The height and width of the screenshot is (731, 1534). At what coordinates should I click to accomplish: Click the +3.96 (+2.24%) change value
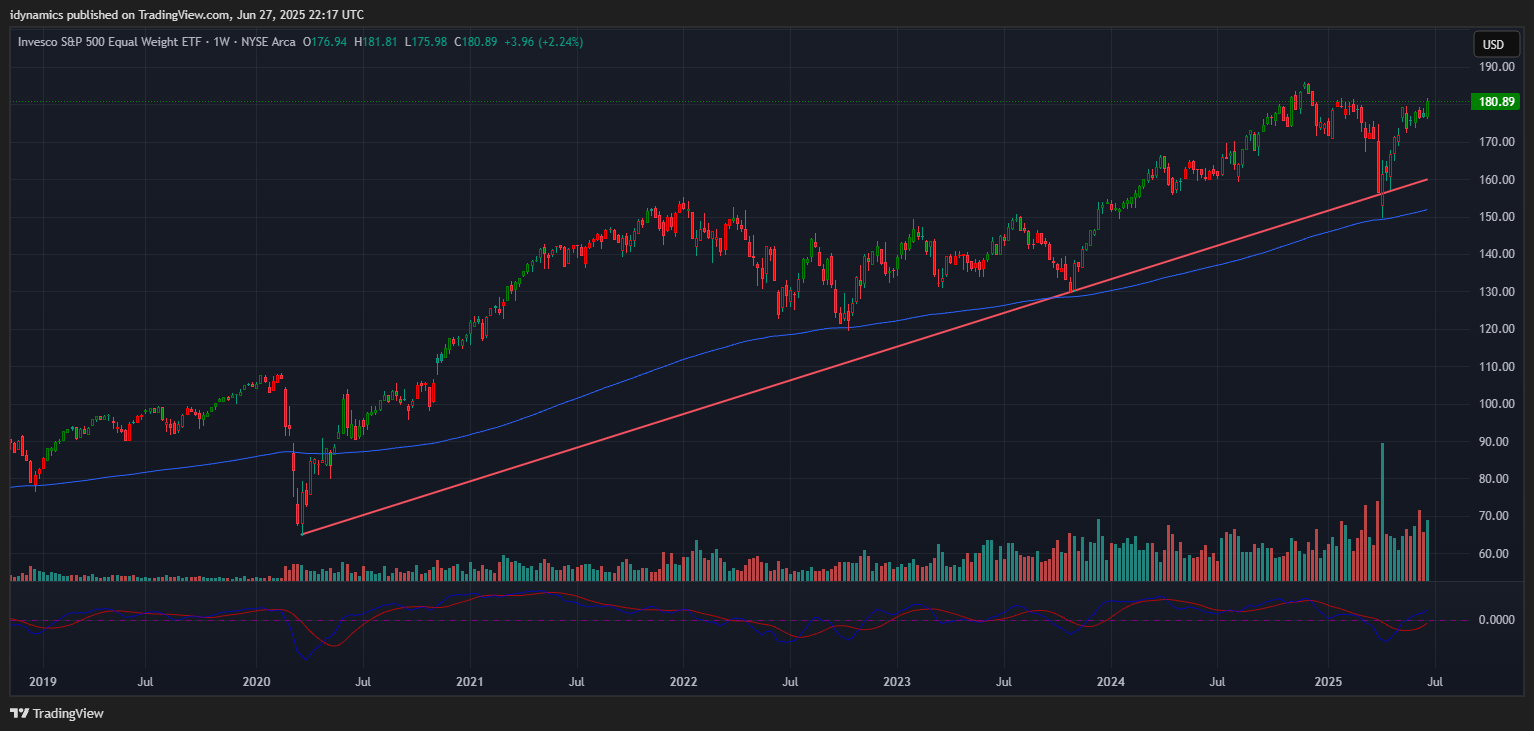[543, 42]
